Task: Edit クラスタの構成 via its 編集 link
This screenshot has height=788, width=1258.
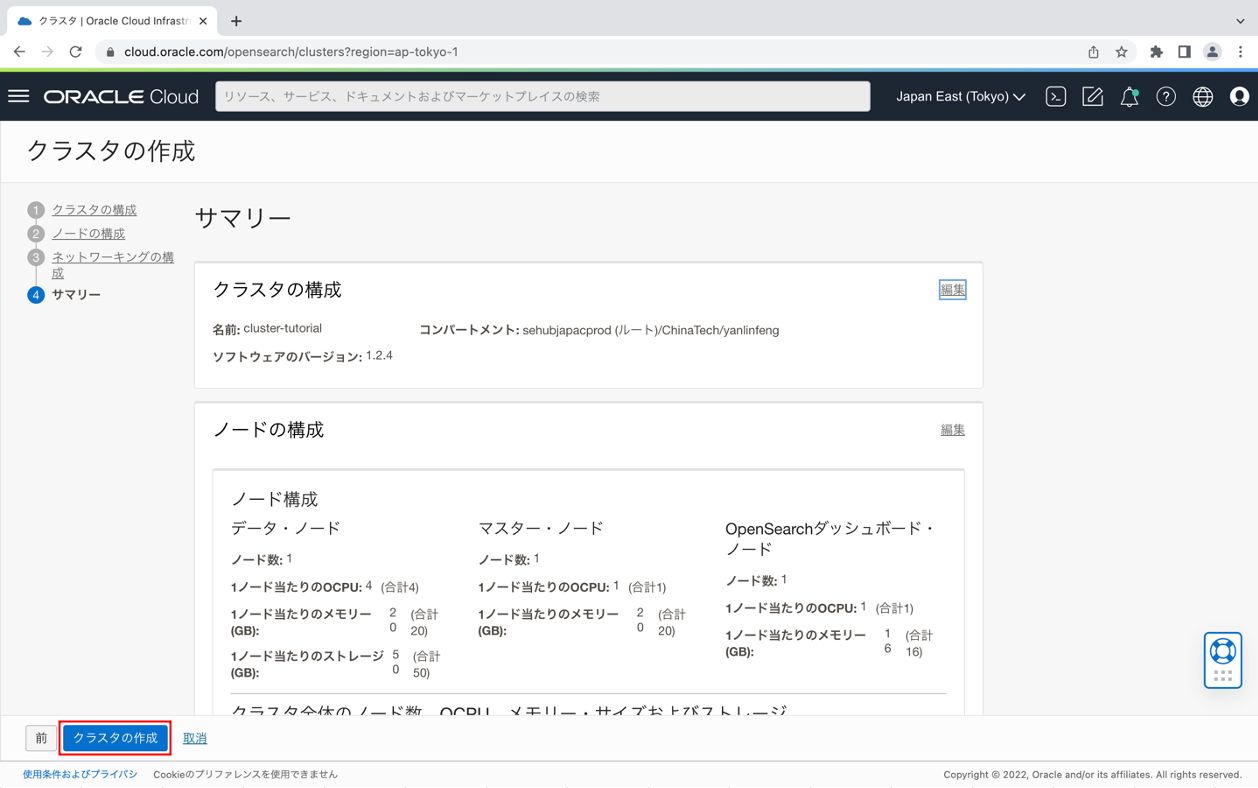Action: click(x=952, y=289)
